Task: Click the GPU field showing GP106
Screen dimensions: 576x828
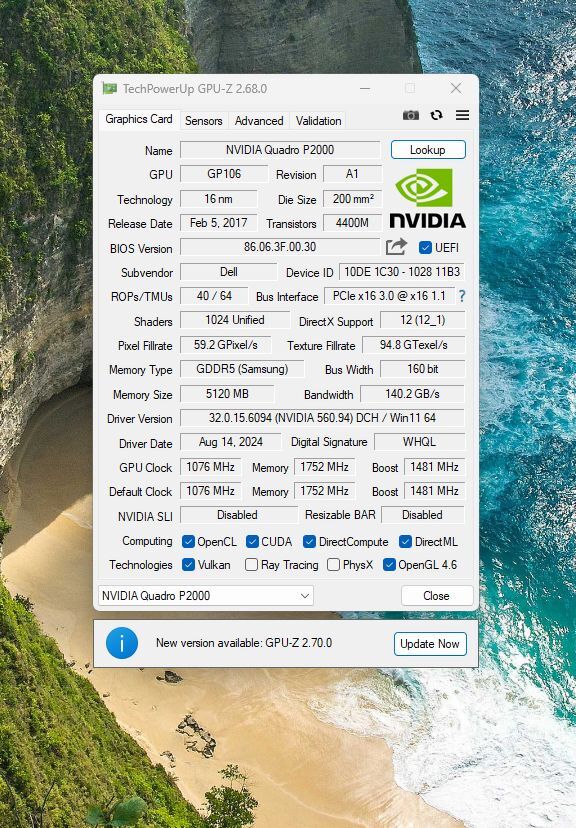Action: click(x=224, y=174)
